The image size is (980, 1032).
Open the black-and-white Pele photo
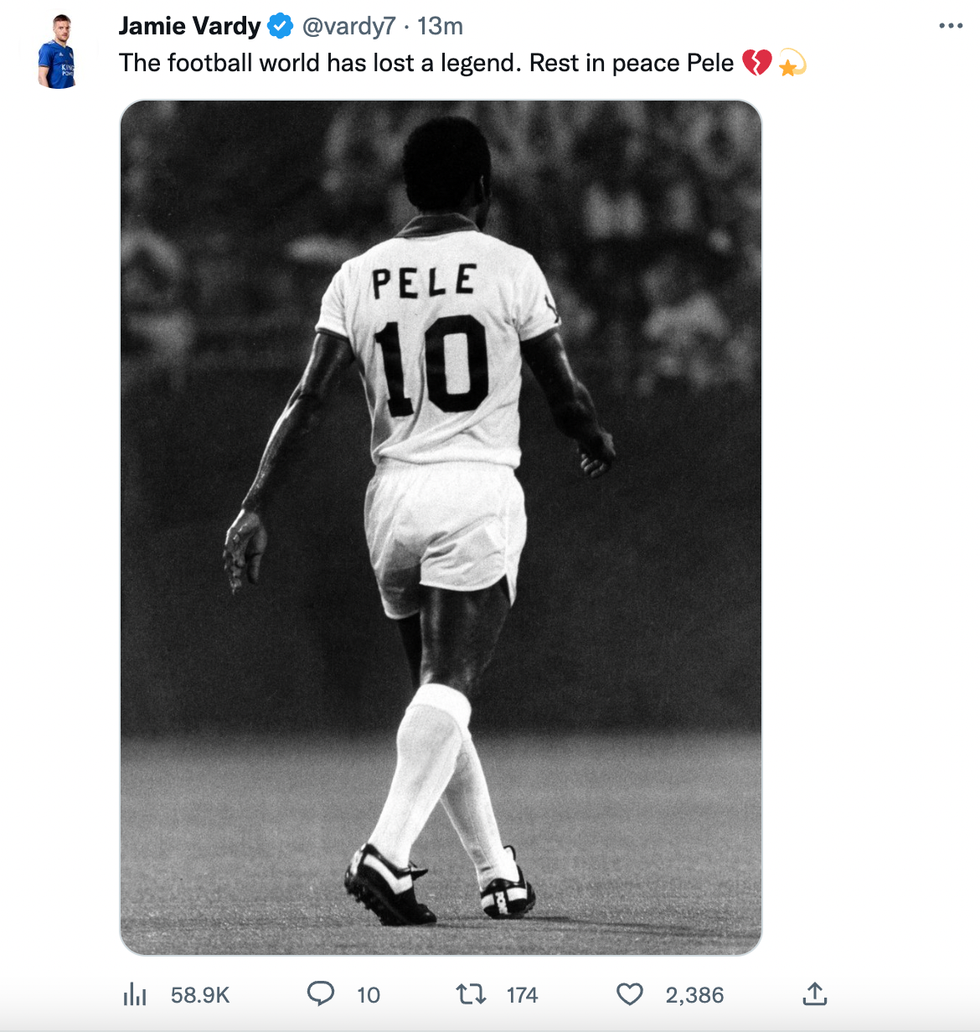coord(440,600)
